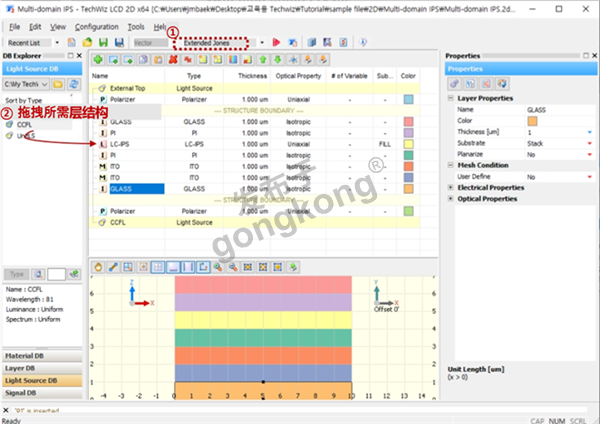Open the Extended Jones method dropdown arrow

[x=262, y=42]
